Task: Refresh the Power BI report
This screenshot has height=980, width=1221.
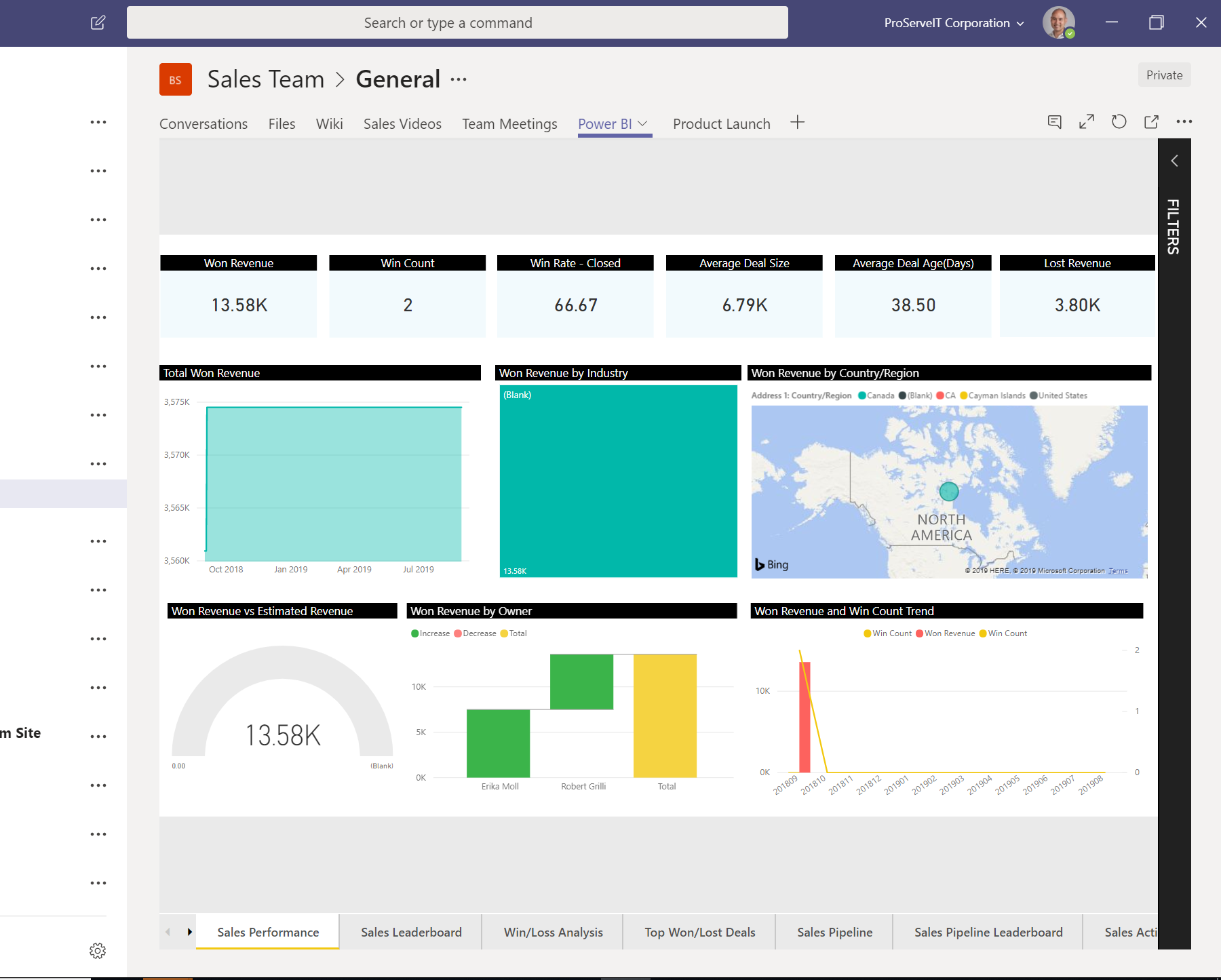Action: 1119,122
